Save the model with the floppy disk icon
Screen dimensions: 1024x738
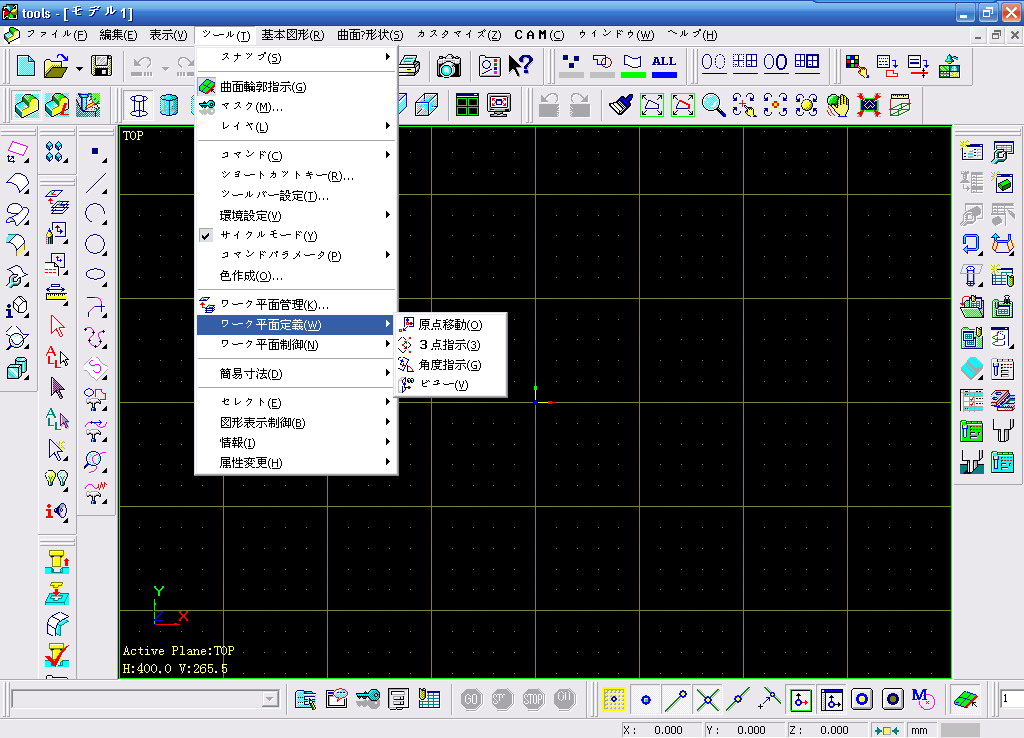coord(101,65)
